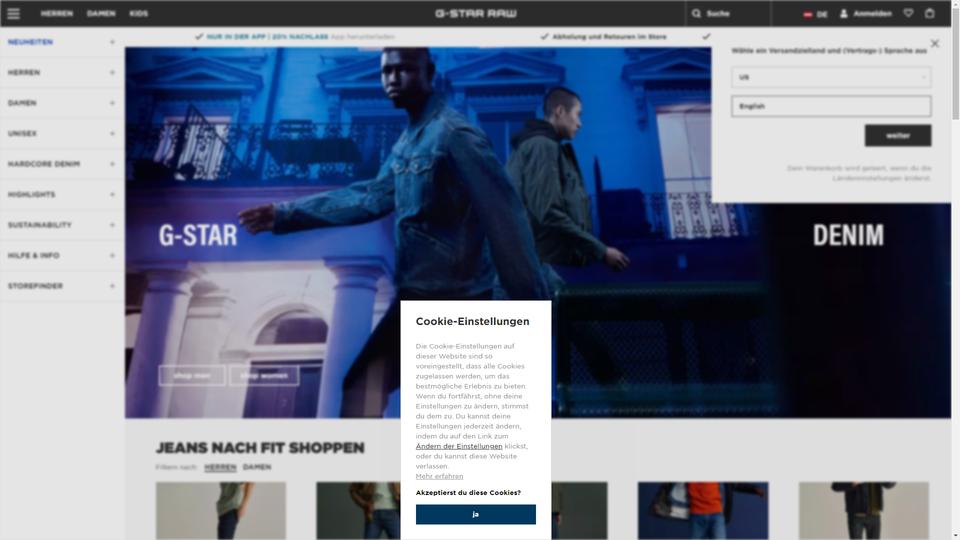
Task: Expand the DAMEN sidebar section
Action: tap(112, 103)
